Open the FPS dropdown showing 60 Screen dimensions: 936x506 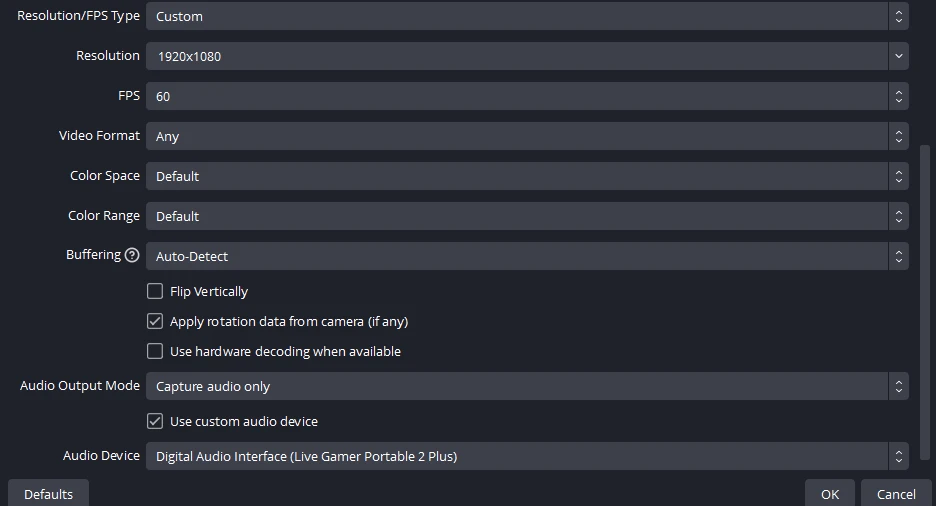coord(527,96)
